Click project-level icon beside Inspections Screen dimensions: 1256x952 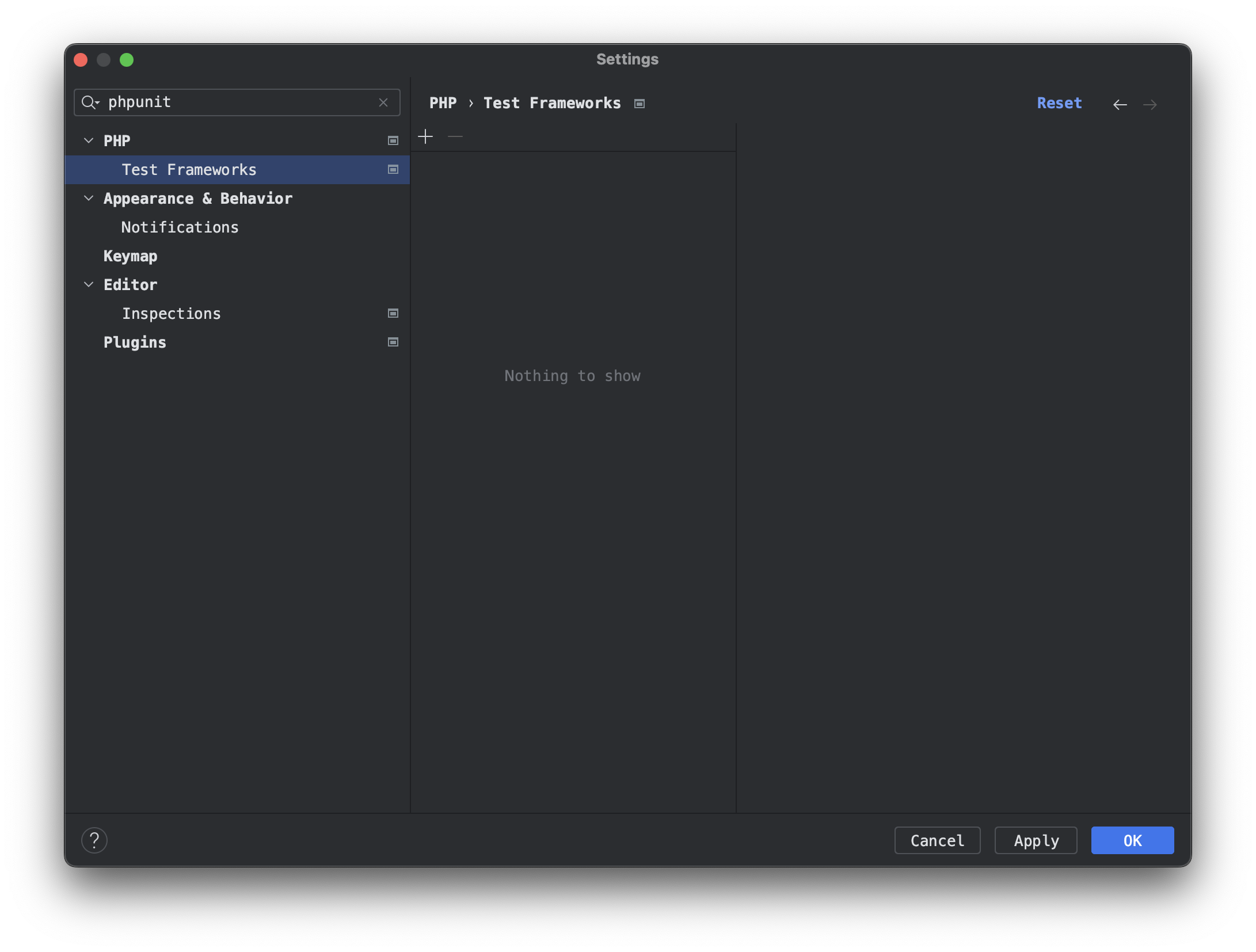click(x=393, y=313)
